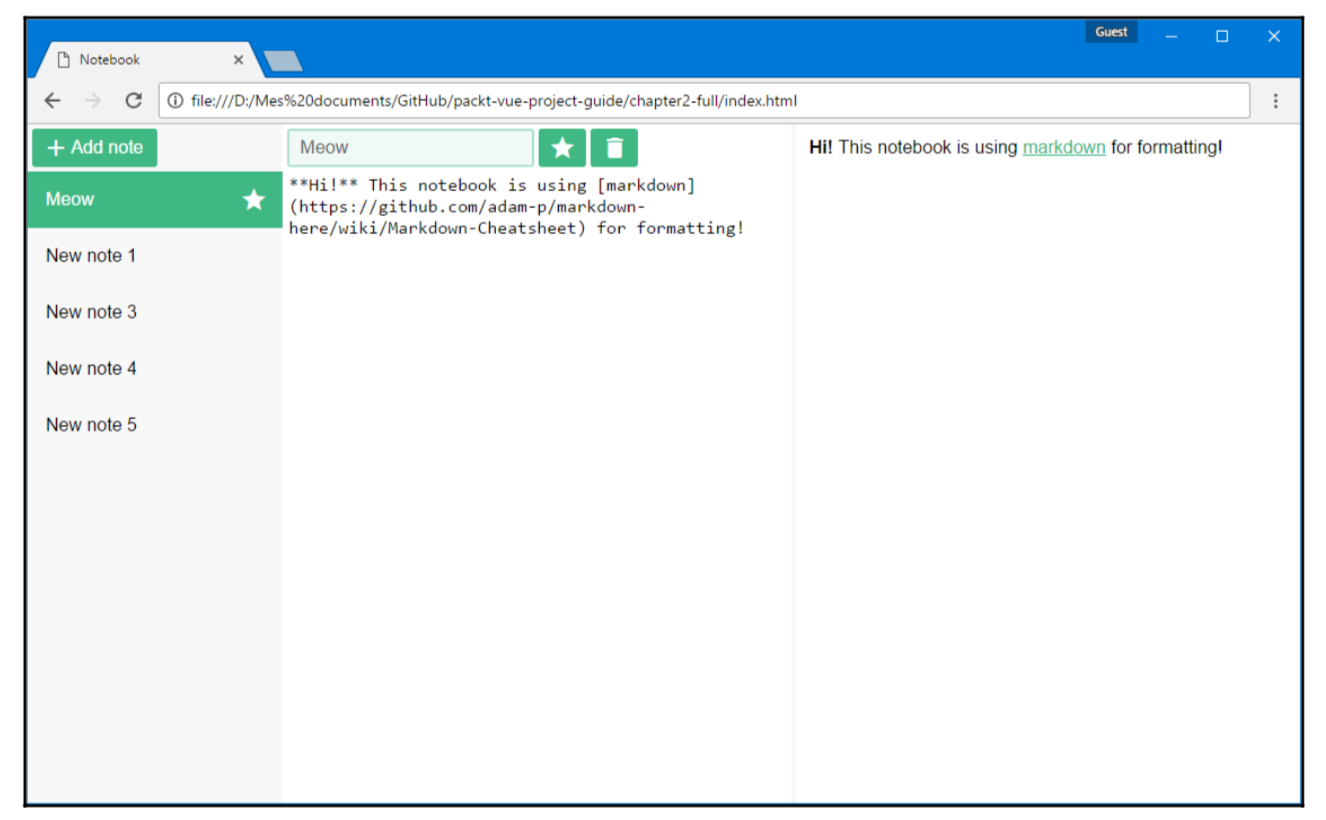1326x820 pixels.
Task: Open New note 3
Action: (x=155, y=312)
